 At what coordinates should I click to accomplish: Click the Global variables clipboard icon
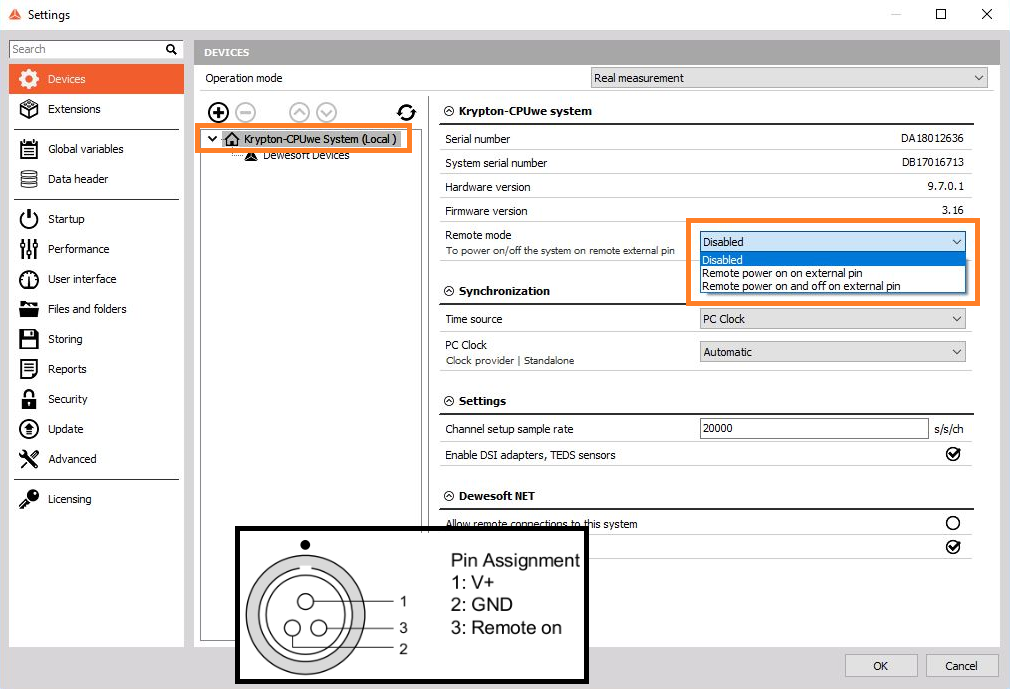[29, 149]
